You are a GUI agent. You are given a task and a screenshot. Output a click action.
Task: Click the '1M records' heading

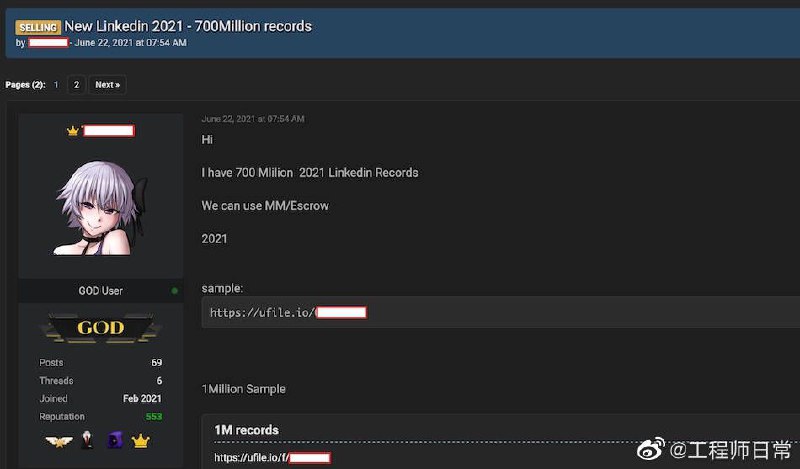click(x=246, y=430)
